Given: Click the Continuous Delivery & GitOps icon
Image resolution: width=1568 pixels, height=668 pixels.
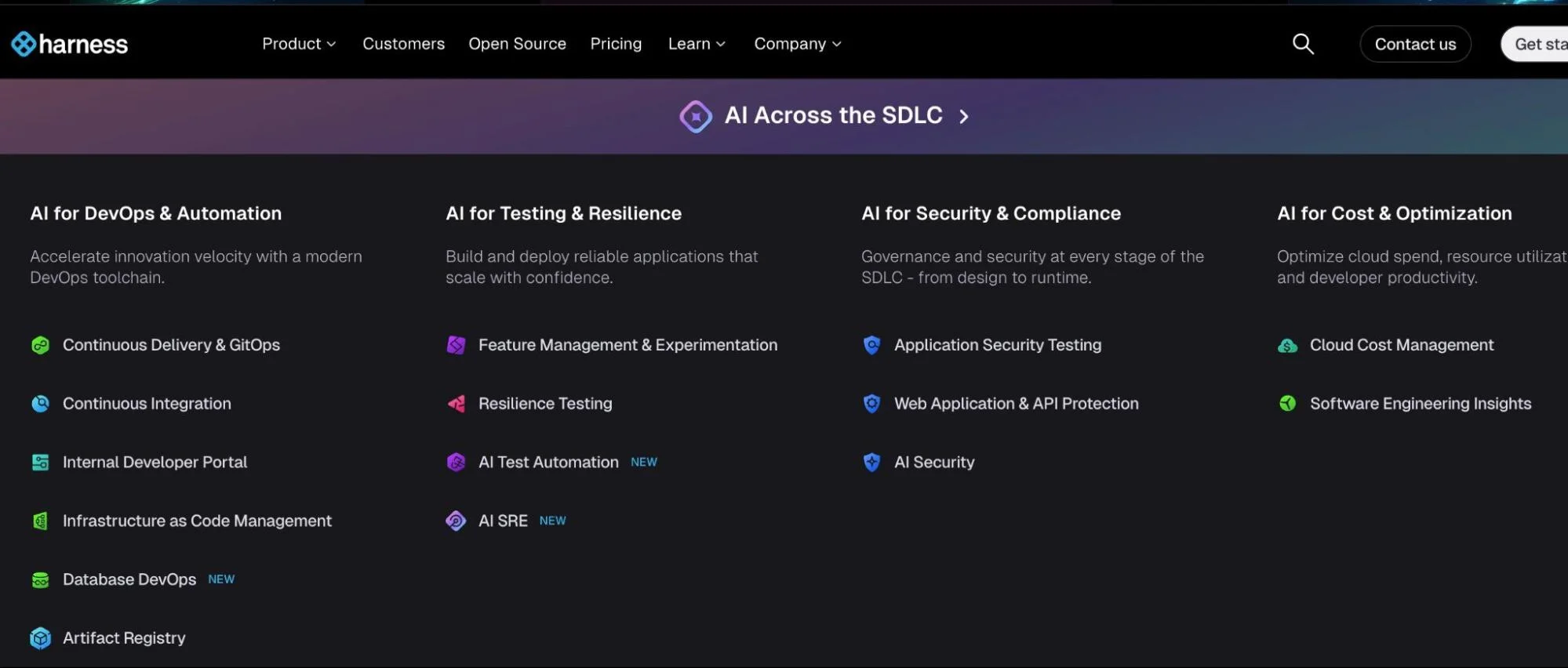Looking at the screenshot, I should pyautogui.click(x=40, y=345).
